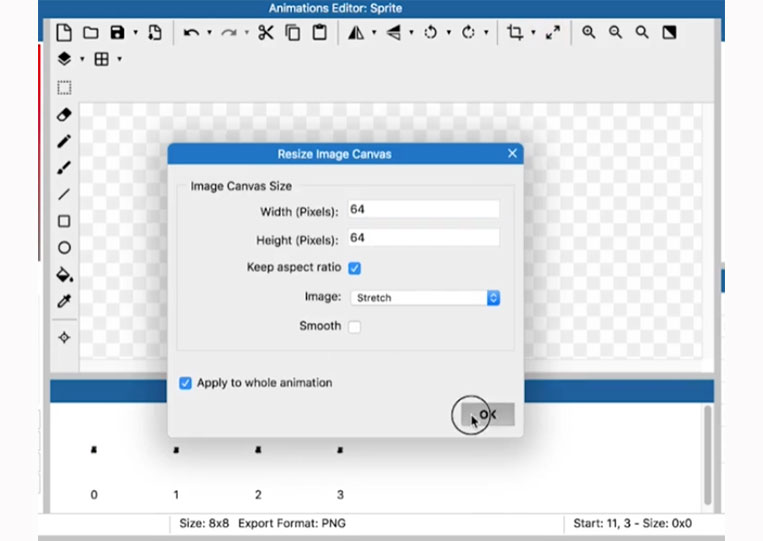This screenshot has height=541, width=763.
Task: Uncheck Keep aspect ratio checkbox
Action: (x=355, y=268)
